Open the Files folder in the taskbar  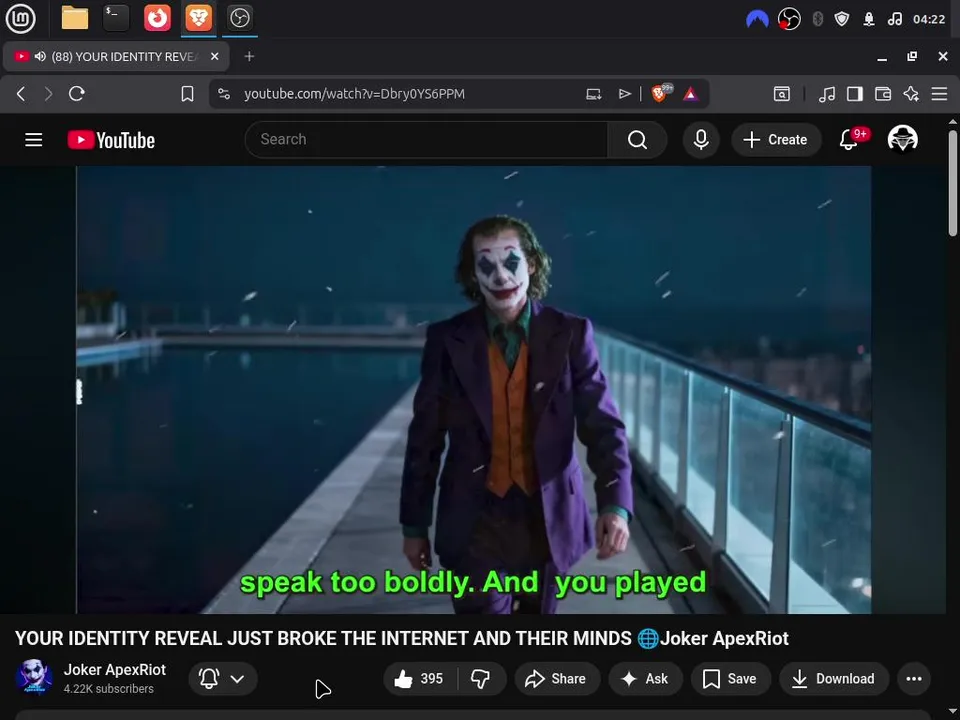click(75, 18)
